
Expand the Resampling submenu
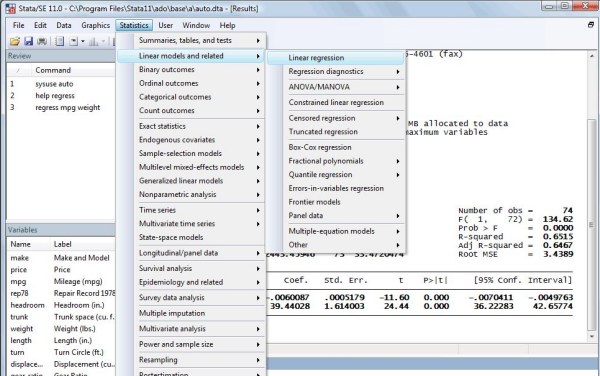coord(191,360)
